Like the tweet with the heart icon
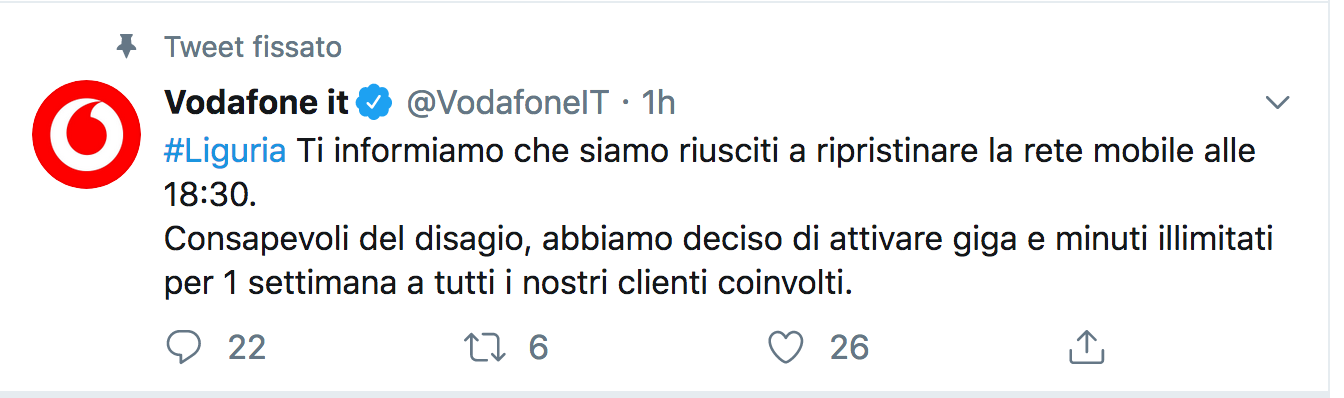The image size is (1344, 398). [786, 347]
